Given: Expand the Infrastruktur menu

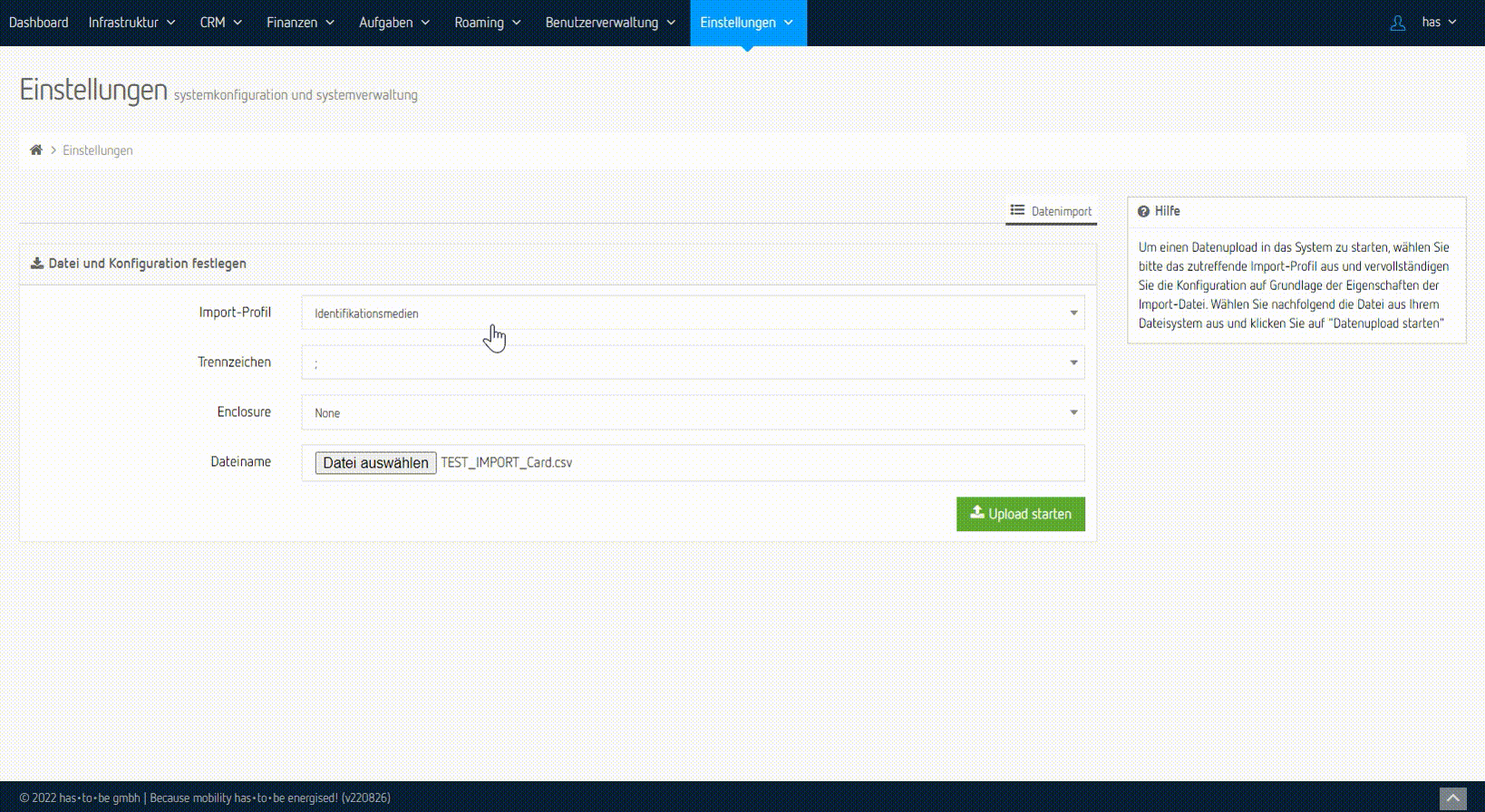Looking at the screenshot, I should pyautogui.click(x=132, y=23).
